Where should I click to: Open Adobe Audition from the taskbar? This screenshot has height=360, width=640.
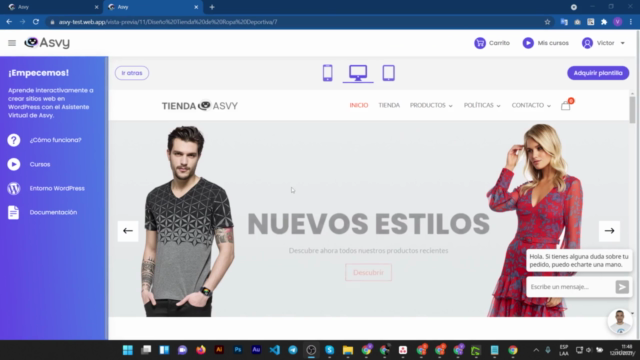[256, 350]
